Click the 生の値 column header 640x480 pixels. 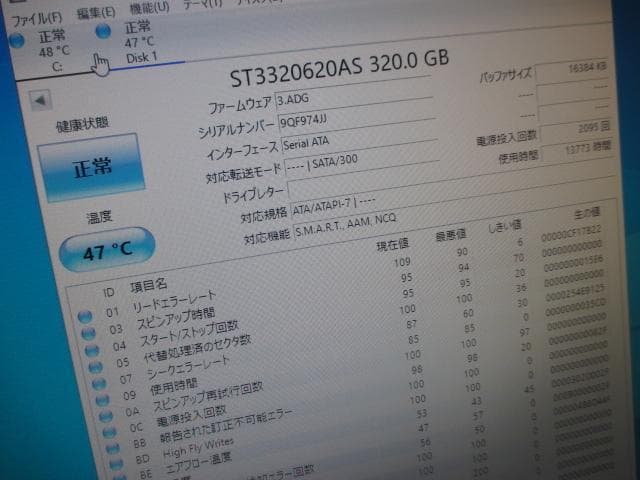tap(587, 213)
